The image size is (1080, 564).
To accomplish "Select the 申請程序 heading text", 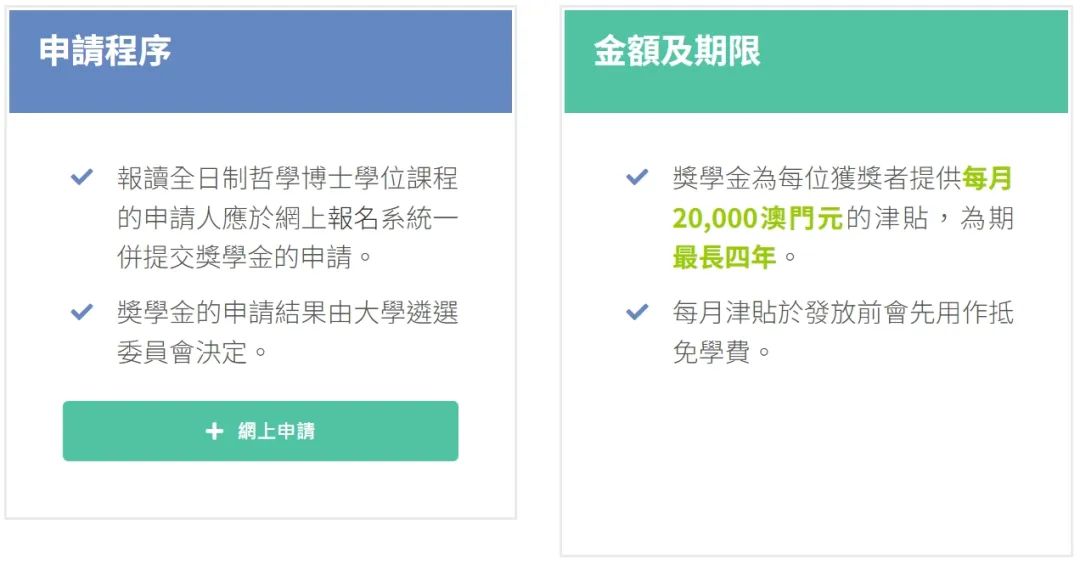I will [105, 52].
